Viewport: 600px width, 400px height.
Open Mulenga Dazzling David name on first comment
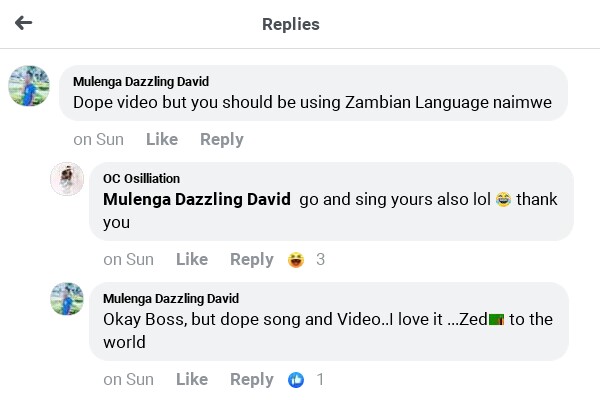141,82
